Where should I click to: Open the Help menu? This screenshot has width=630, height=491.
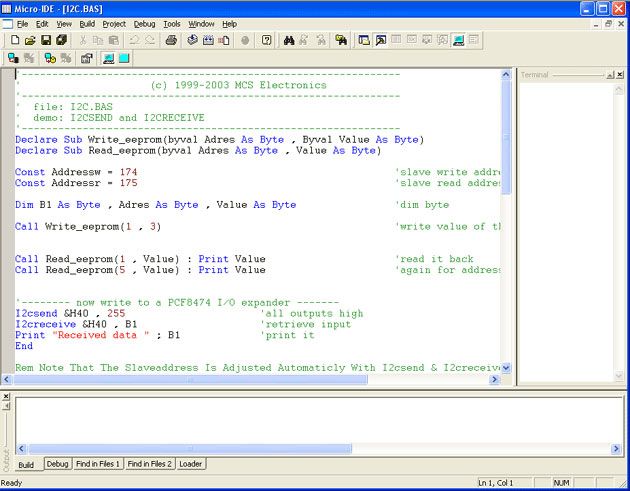click(x=229, y=24)
